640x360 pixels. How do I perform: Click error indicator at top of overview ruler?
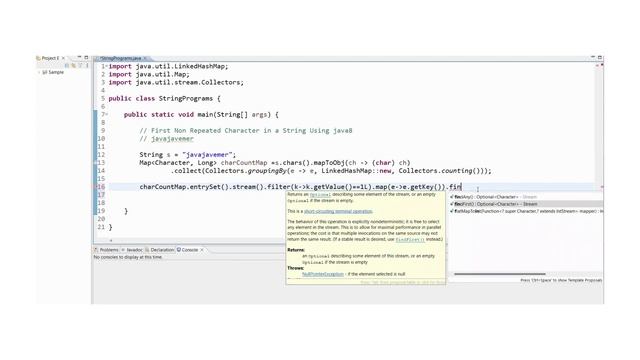602,65
